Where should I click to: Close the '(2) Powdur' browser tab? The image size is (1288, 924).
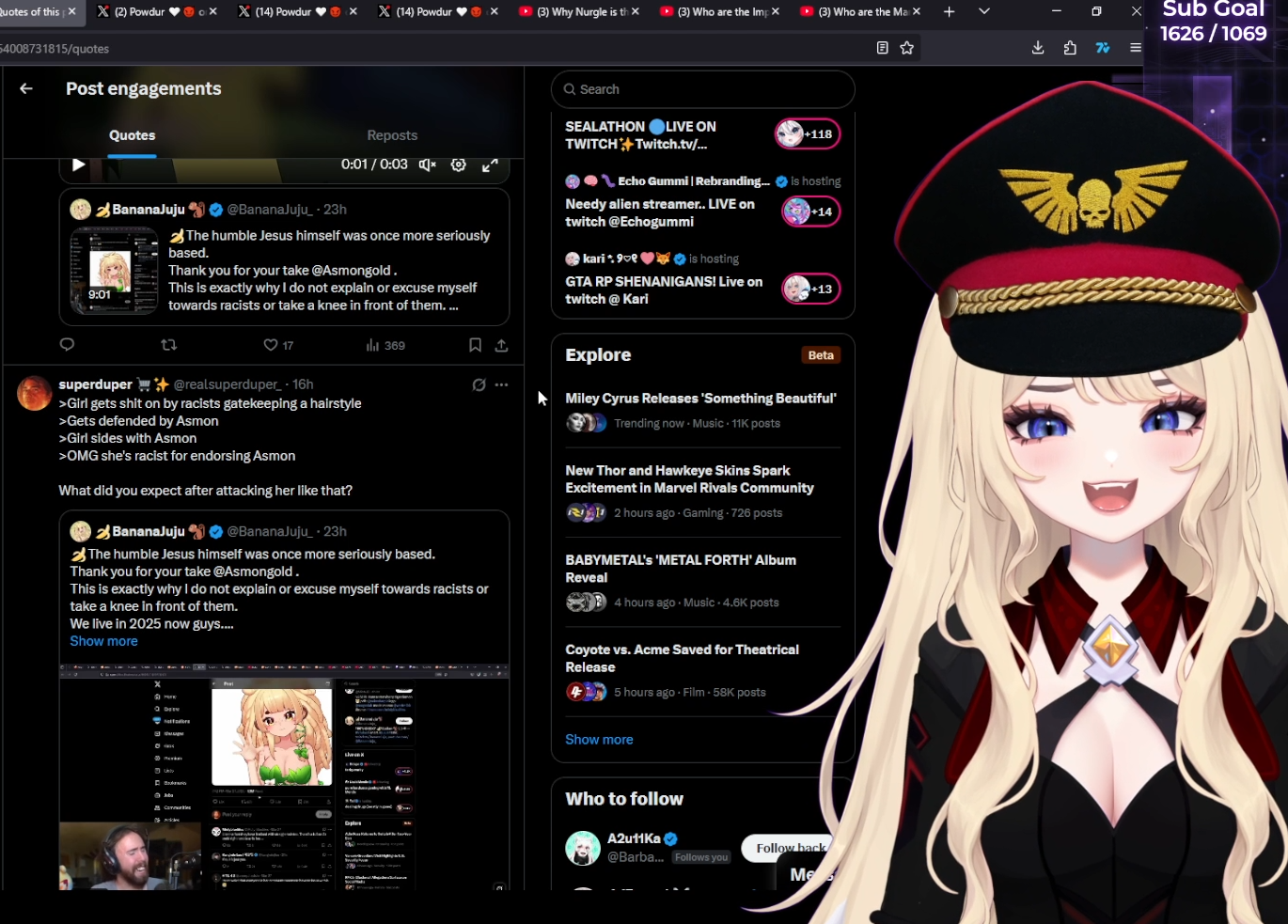pos(213,11)
